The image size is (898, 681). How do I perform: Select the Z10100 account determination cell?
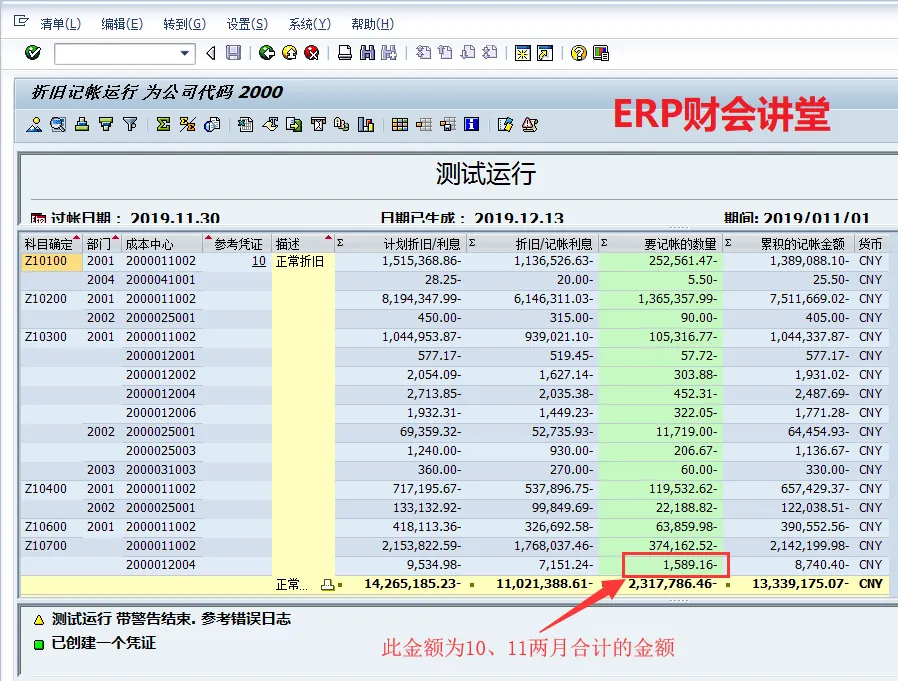click(51, 261)
